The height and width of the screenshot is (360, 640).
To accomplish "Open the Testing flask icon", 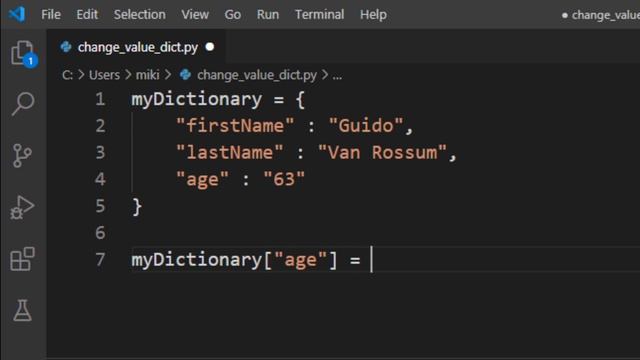I will coord(22,310).
